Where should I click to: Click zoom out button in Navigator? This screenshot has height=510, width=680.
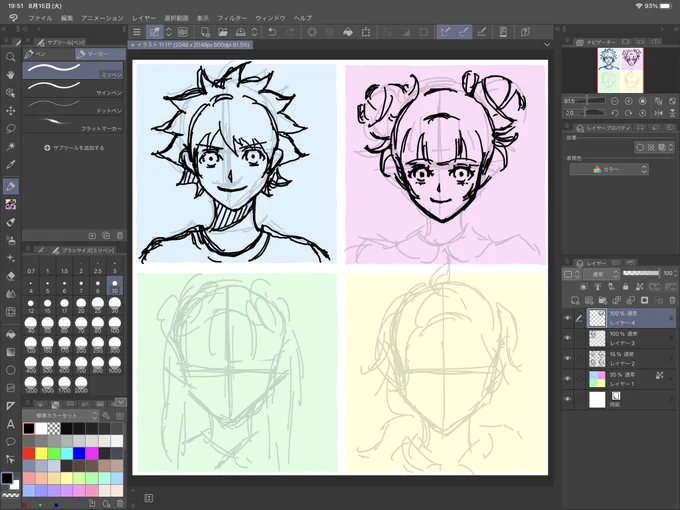click(x=615, y=101)
